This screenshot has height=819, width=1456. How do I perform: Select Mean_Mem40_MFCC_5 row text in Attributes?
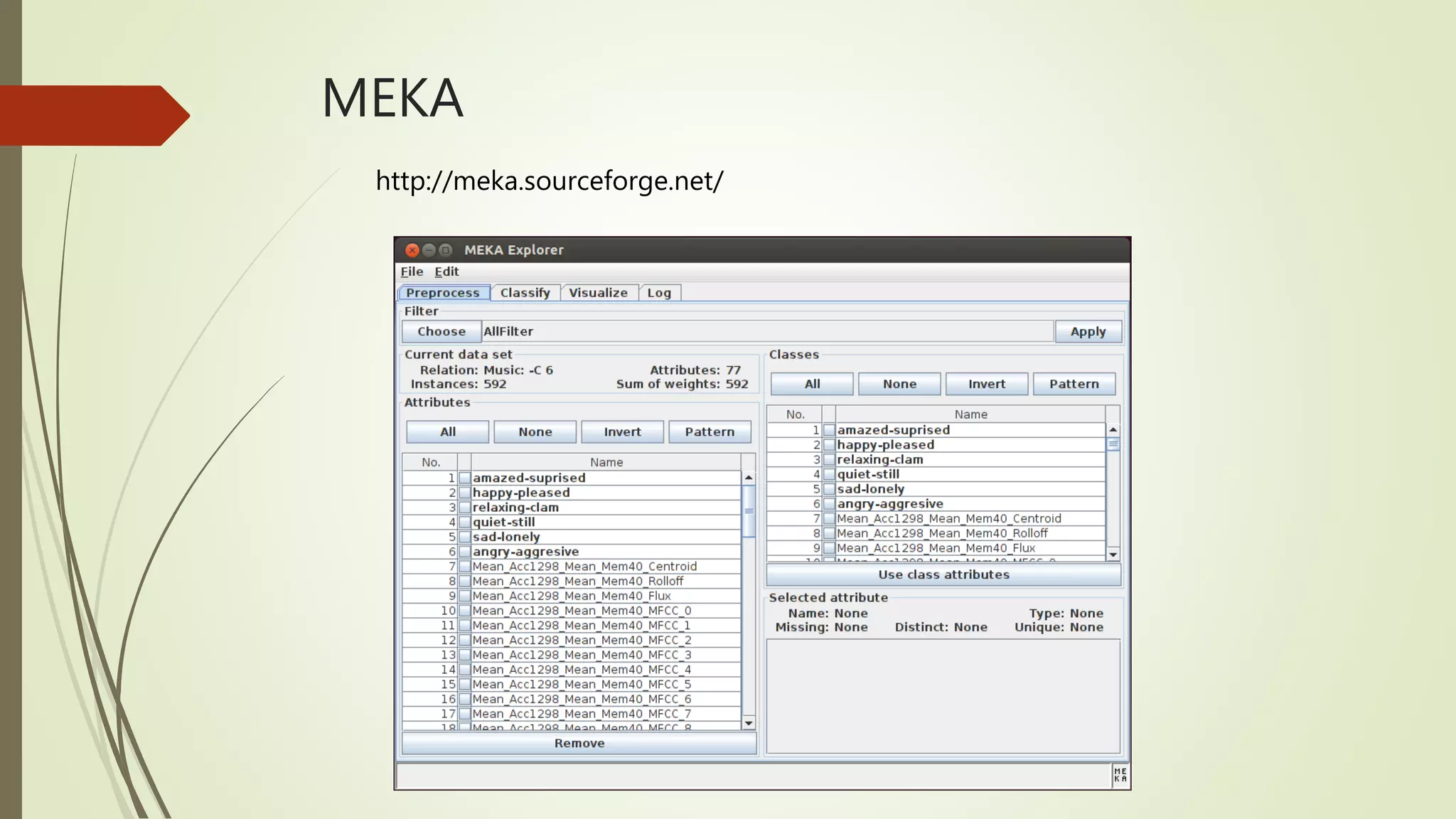click(582, 685)
